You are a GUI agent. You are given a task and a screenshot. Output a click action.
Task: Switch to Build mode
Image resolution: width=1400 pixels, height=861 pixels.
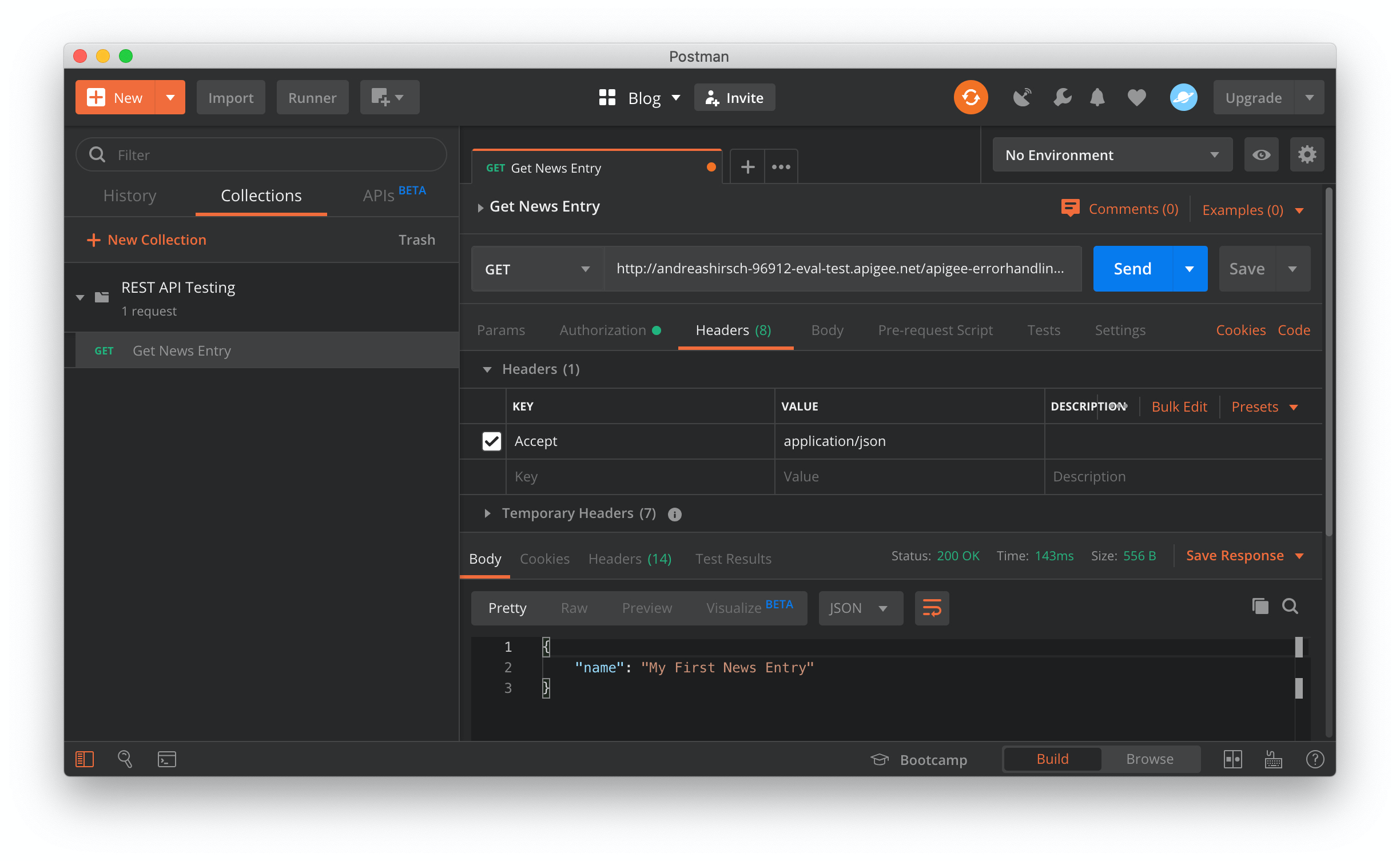coord(1052,759)
